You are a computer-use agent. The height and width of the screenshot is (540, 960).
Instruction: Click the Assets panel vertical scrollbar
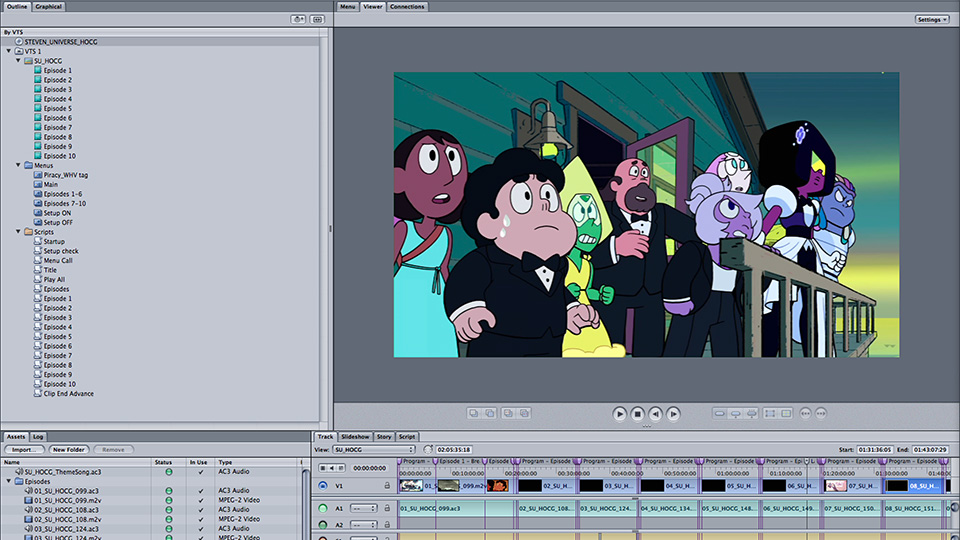pyautogui.click(x=306, y=503)
